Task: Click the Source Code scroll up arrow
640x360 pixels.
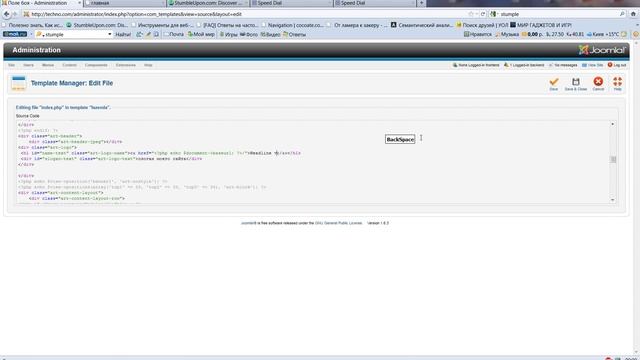Action: pos(613,124)
